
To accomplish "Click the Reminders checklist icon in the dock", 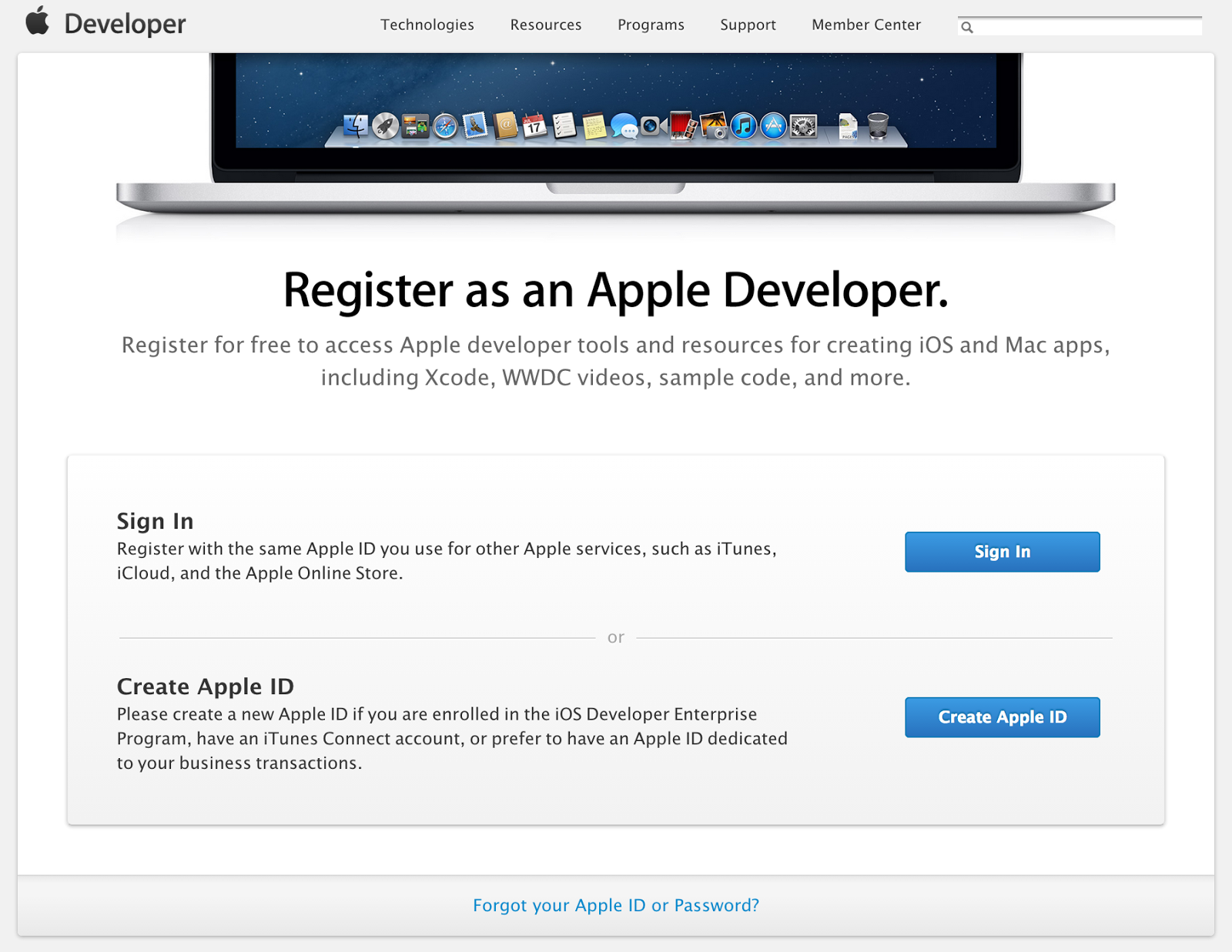I will coord(564,125).
